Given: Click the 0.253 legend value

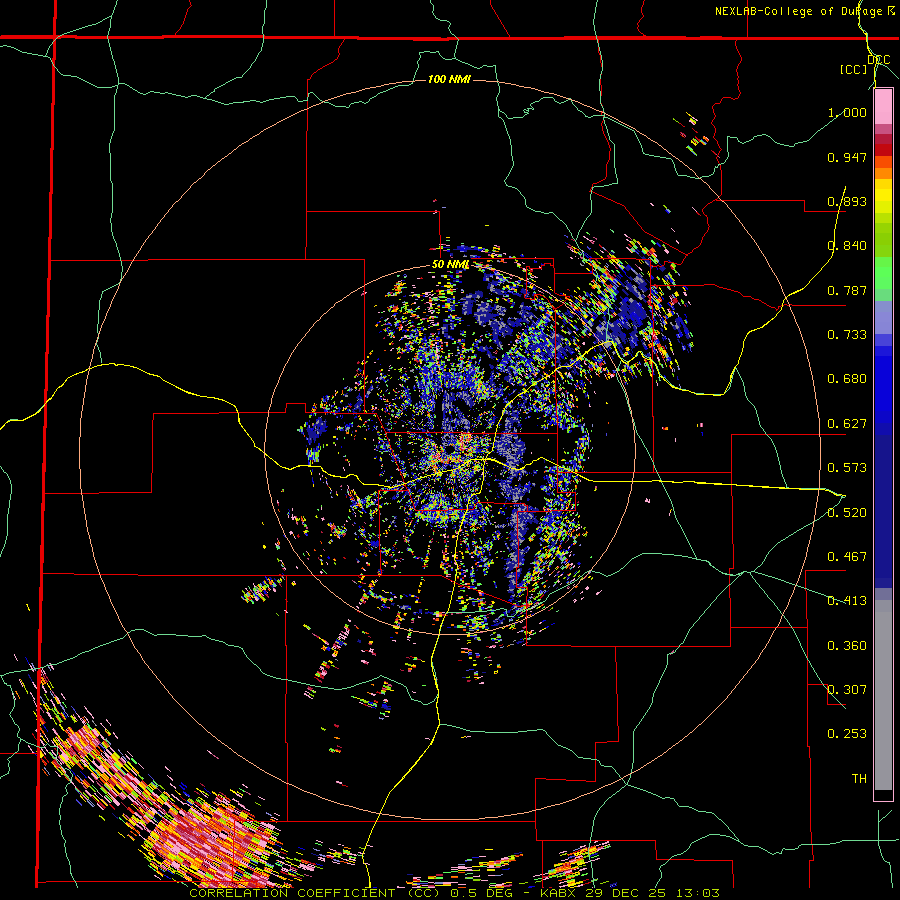Looking at the screenshot, I should click(x=847, y=734).
